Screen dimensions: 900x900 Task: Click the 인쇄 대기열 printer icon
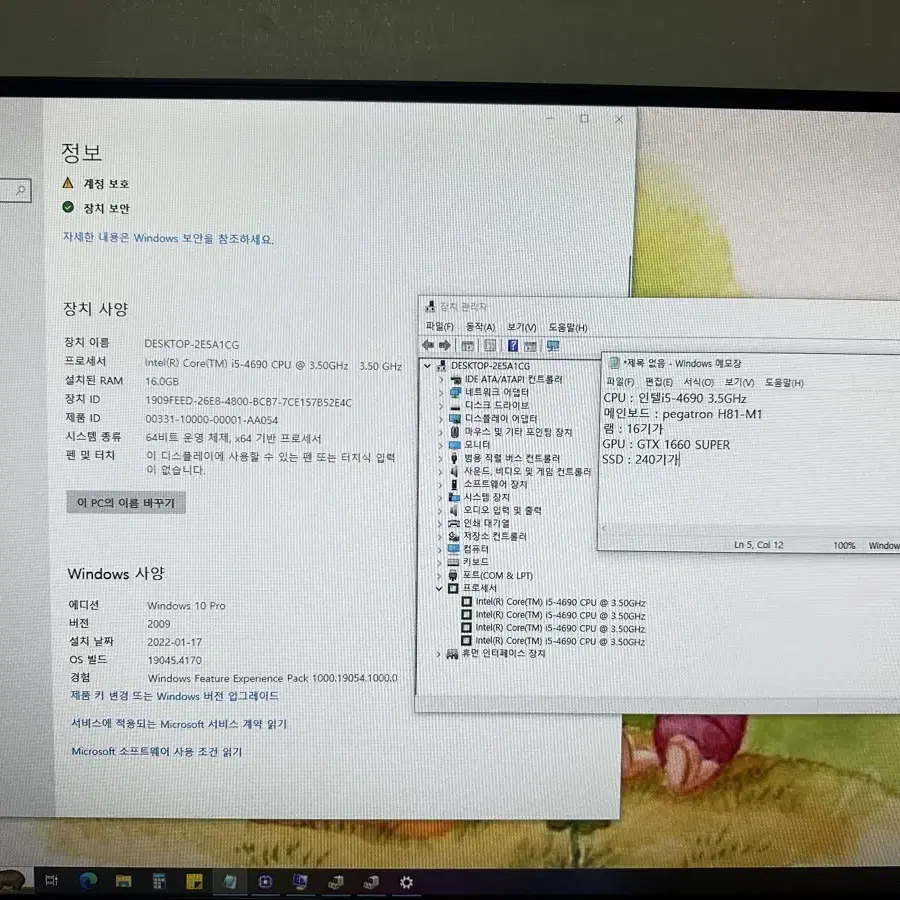(x=454, y=523)
